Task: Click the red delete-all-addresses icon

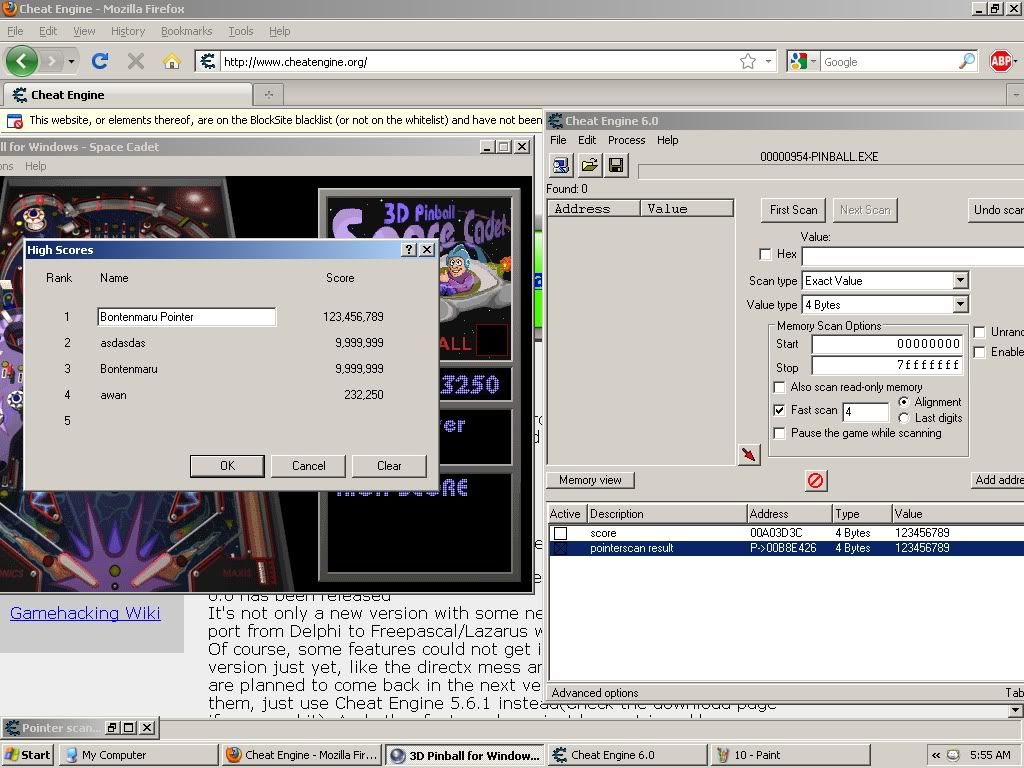Action: [816, 481]
